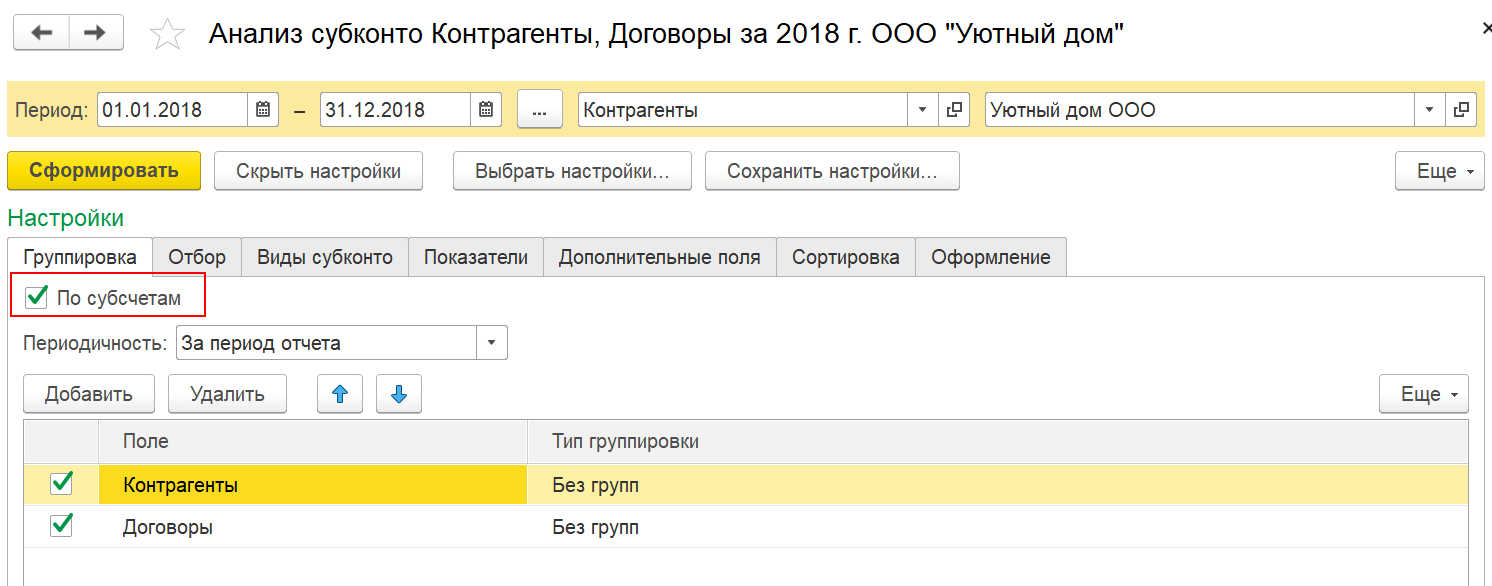
Task: Open calendar for end date 31.12.2018
Action: [485, 110]
